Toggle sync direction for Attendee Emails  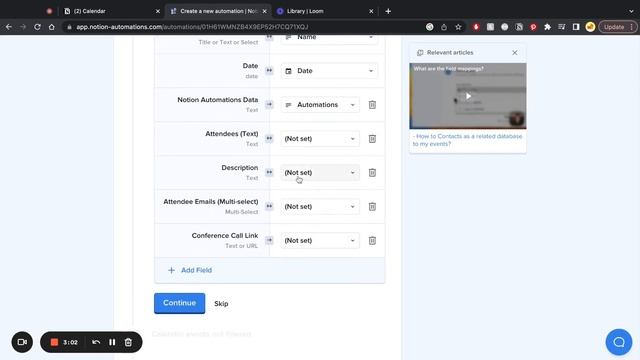click(x=269, y=206)
